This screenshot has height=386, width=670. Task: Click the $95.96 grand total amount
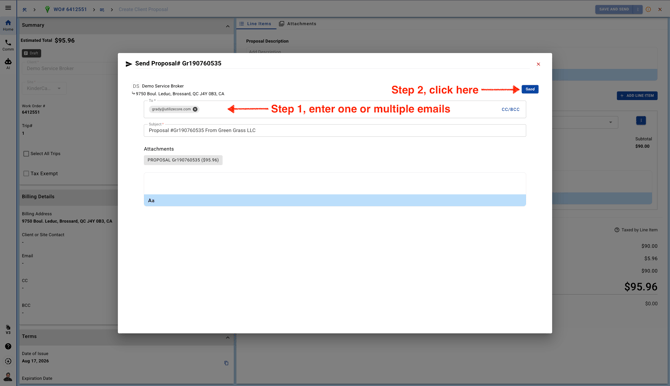641,287
